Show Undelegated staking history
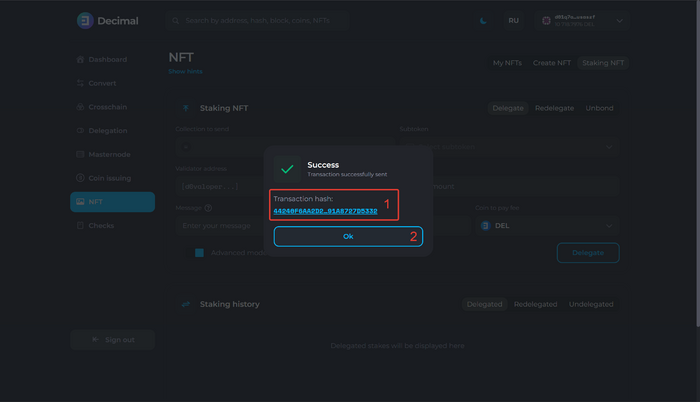 coord(591,304)
